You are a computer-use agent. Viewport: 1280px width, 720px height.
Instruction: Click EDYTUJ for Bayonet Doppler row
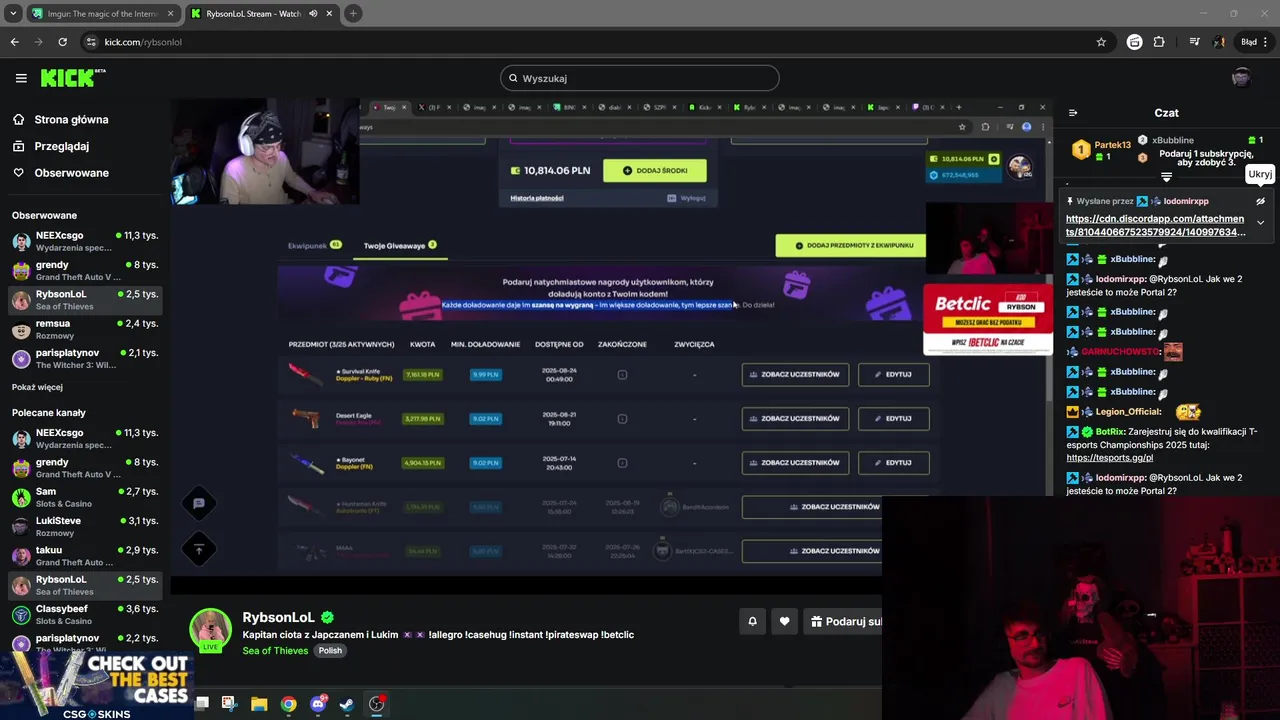click(x=893, y=463)
